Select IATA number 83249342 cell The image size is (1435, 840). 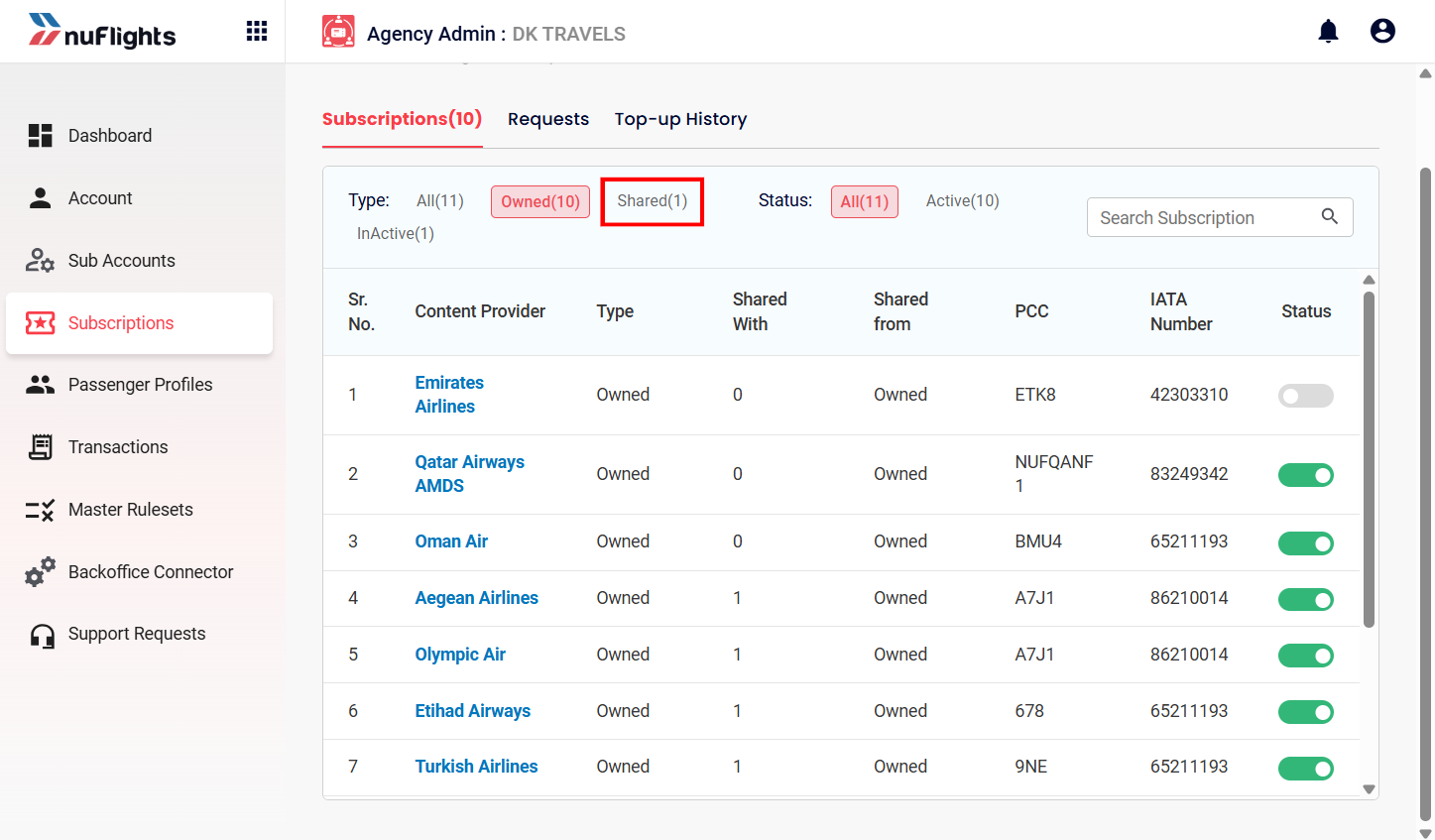point(1189,474)
